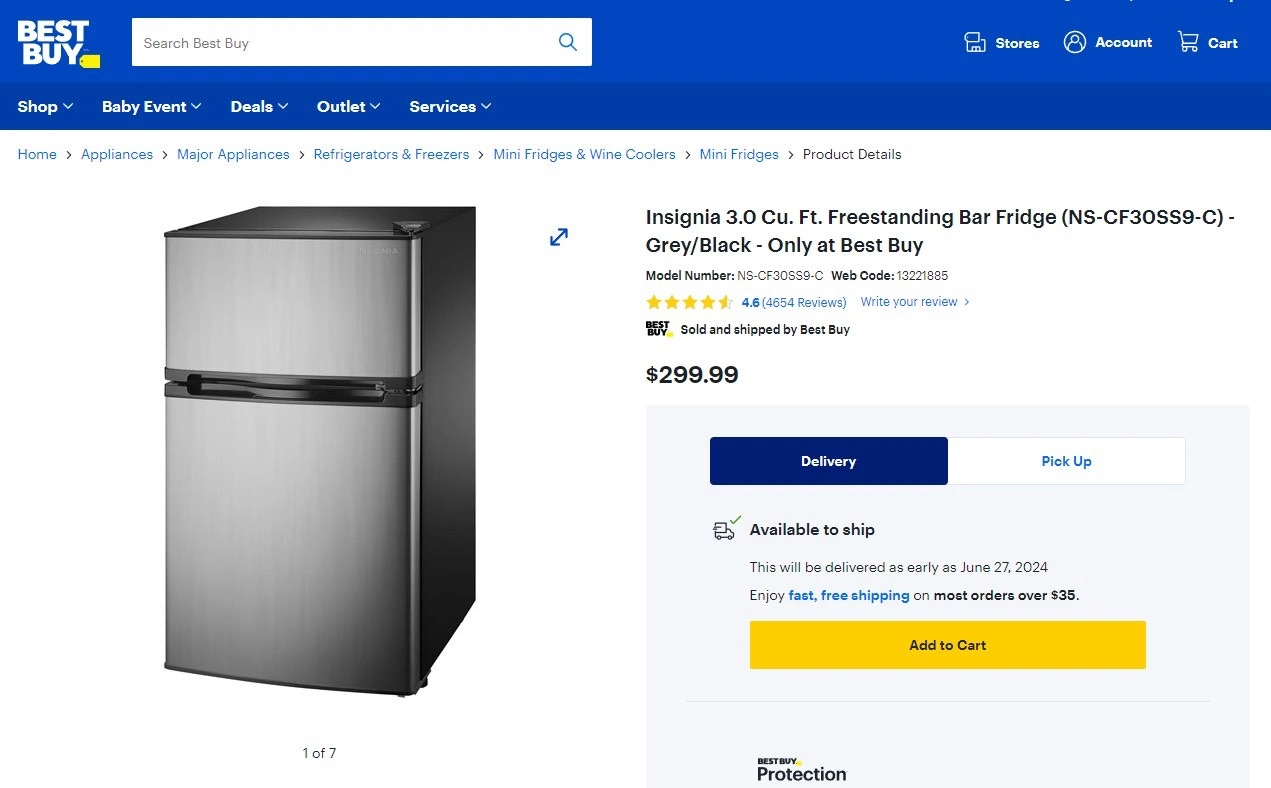Go to Mini Fridges breadcrumb
Image resolution: width=1271 pixels, height=788 pixels.
739,154
